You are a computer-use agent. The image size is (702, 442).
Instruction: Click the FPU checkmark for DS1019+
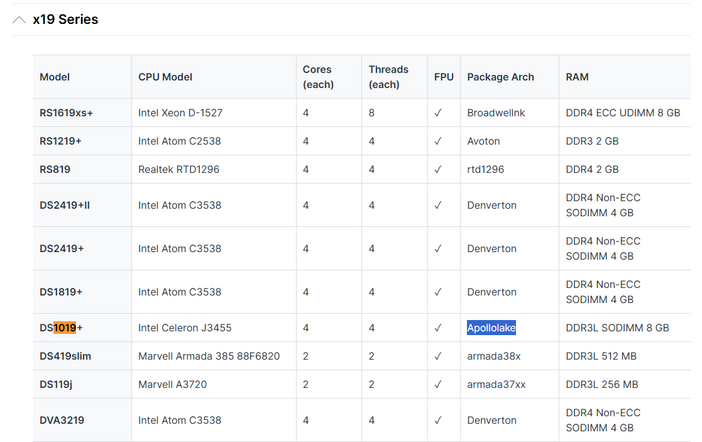pos(438,328)
